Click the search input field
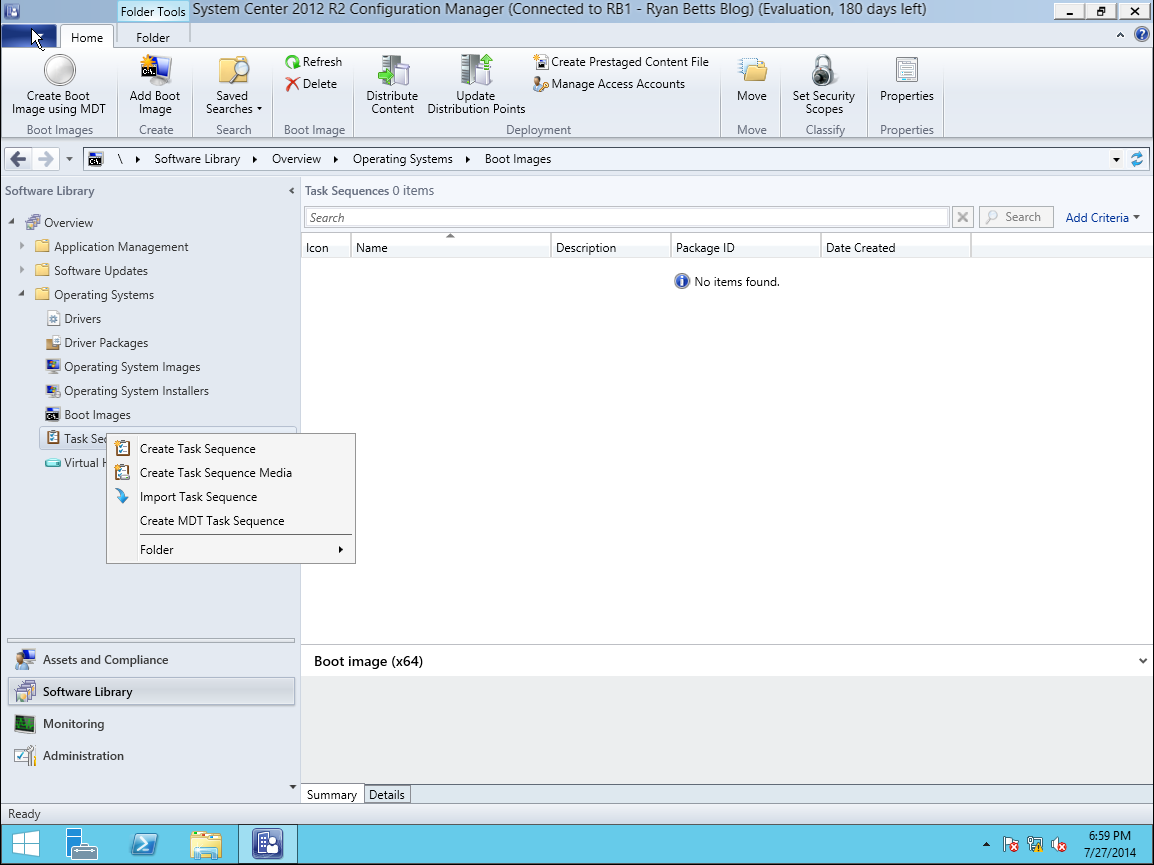This screenshot has height=865, width=1154. [626, 218]
